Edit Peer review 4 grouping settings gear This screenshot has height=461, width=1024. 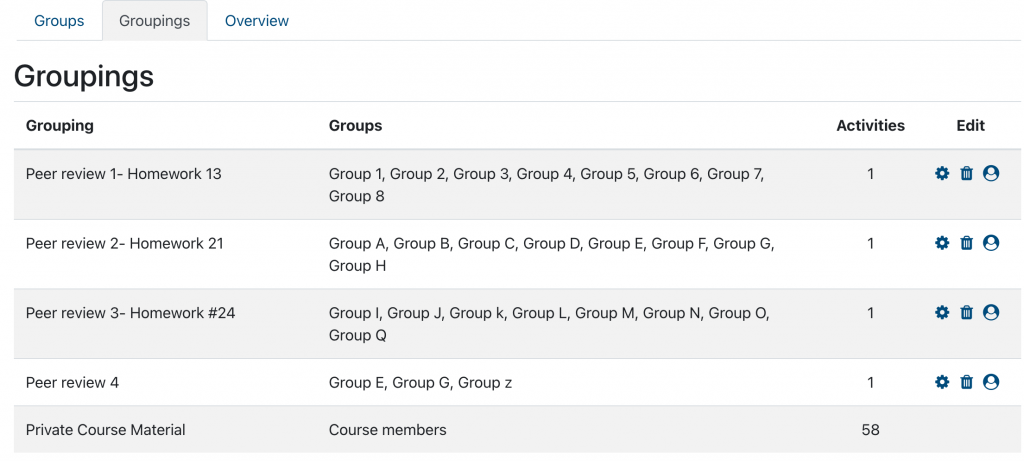pyautogui.click(x=942, y=382)
